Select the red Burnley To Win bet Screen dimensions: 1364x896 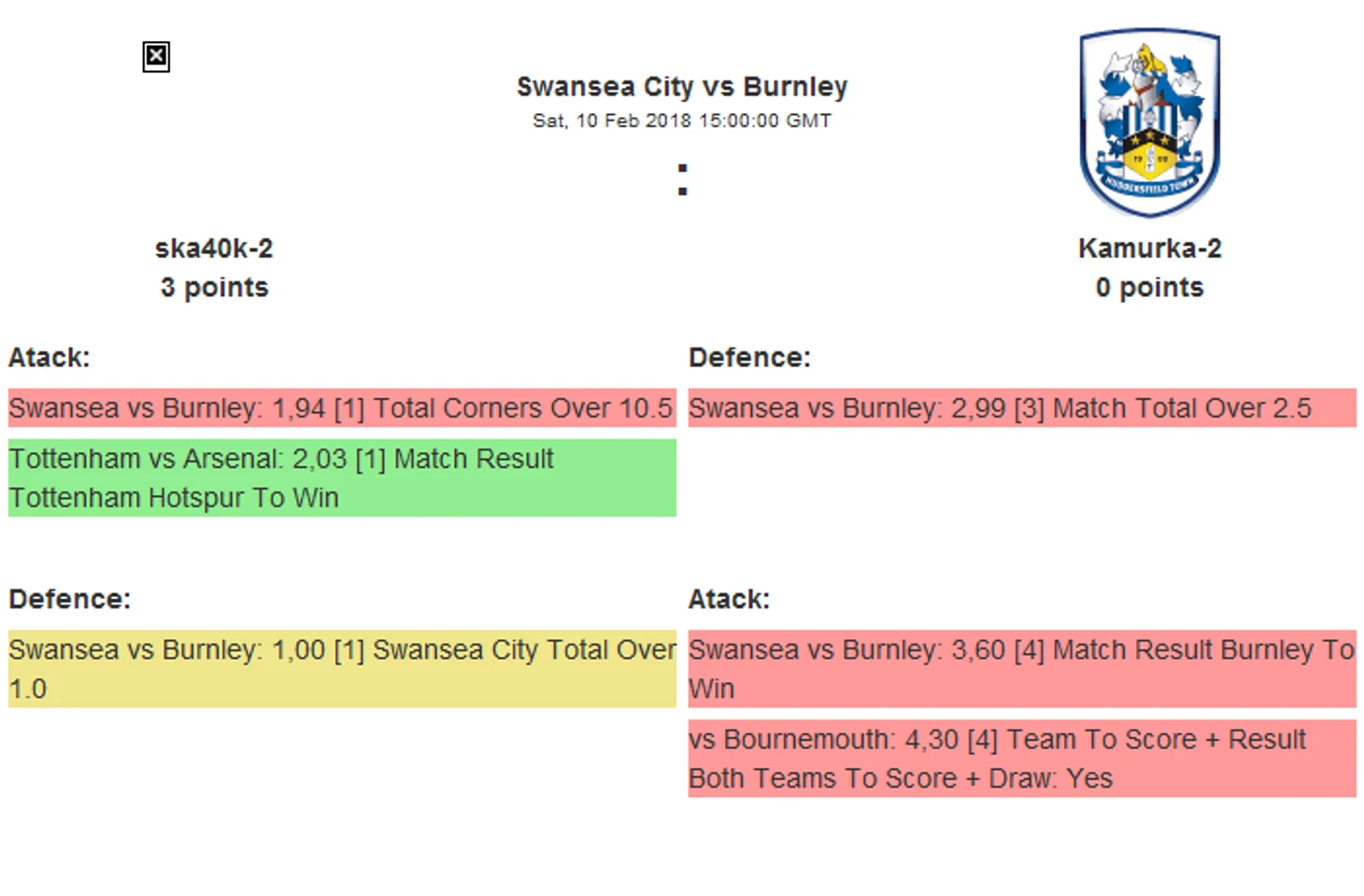1021,668
